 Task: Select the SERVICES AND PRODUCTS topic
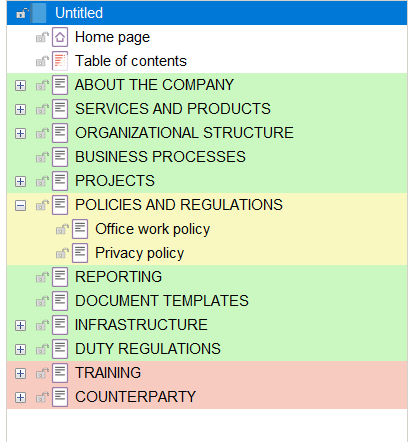tap(173, 109)
